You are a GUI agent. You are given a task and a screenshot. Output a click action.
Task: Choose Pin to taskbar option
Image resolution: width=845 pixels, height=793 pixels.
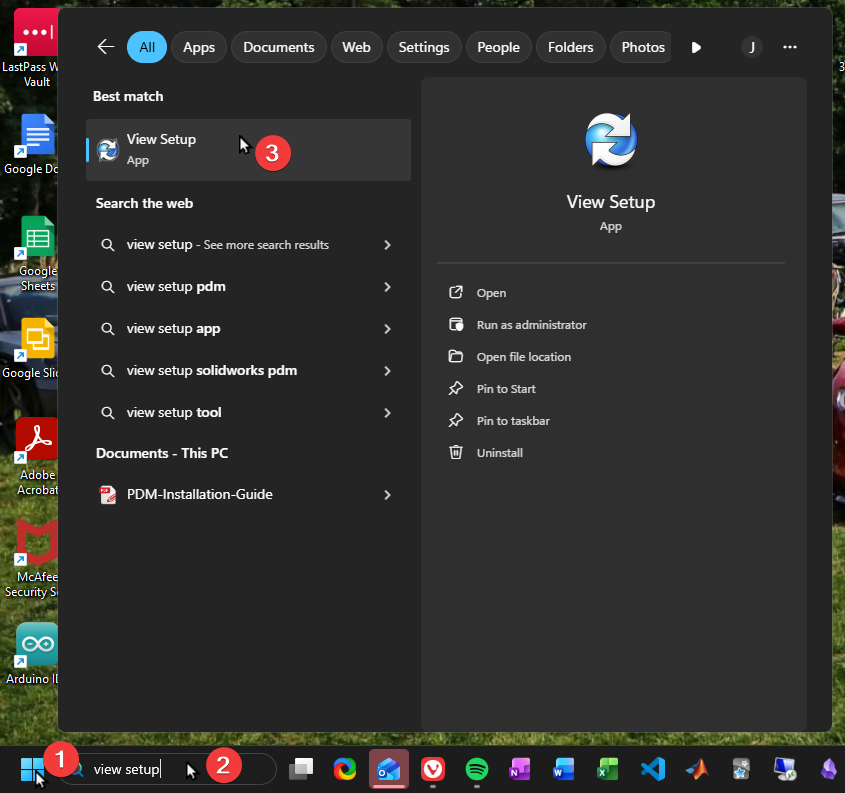[x=513, y=421]
